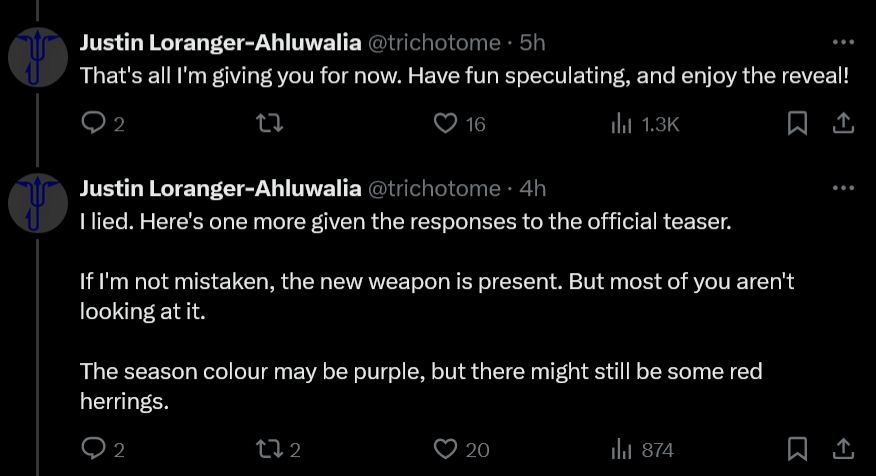
Task: View analytics showing 874 views
Action: pyautogui.click(x=621, y=449)
